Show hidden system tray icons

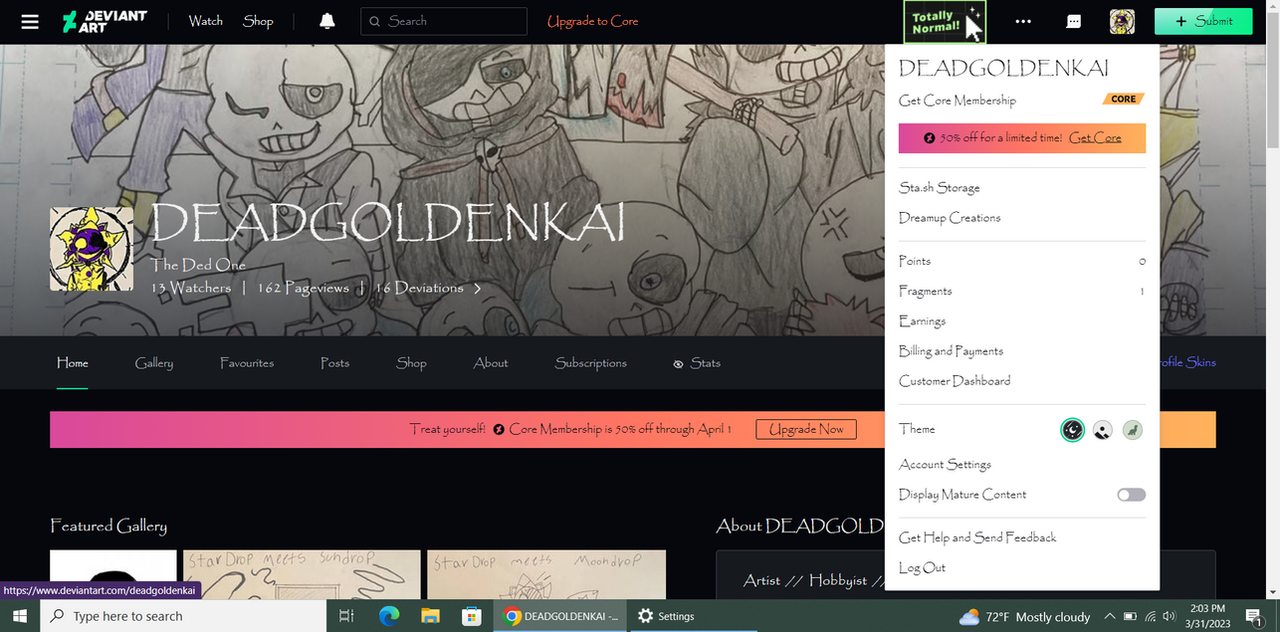pos(1110,616)
